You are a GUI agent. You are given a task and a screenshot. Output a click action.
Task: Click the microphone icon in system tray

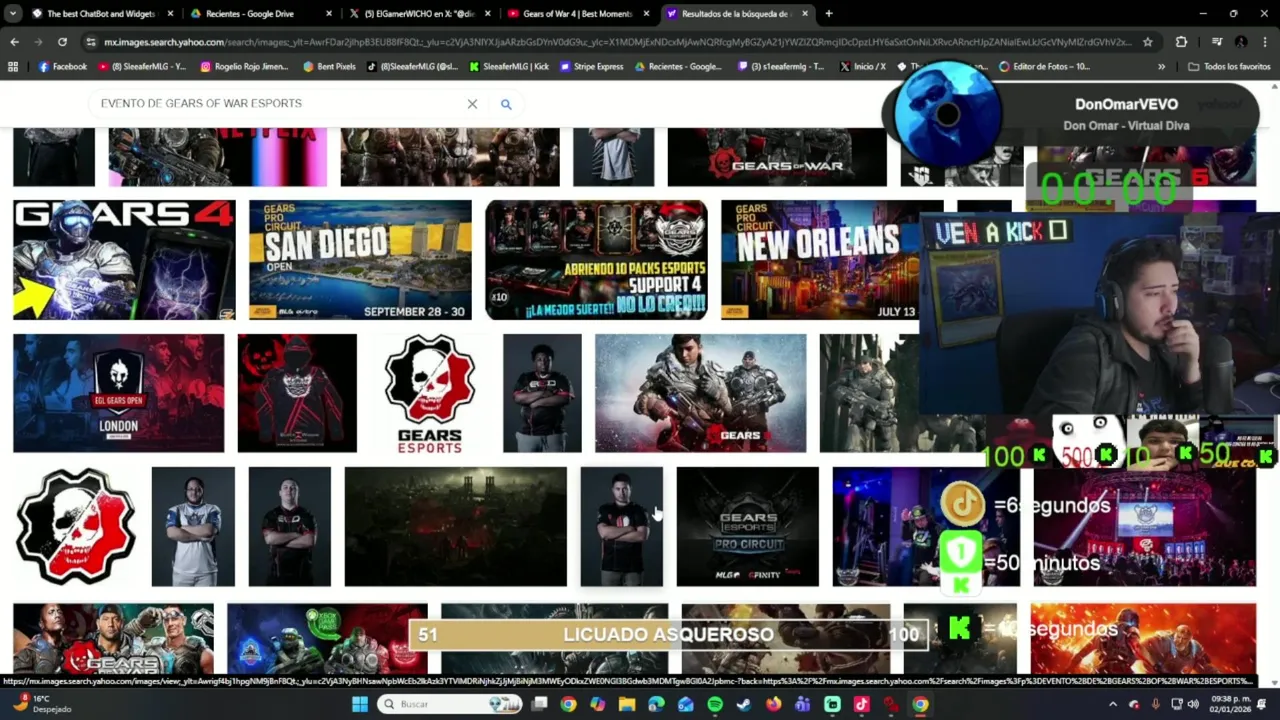[x=1155, y=704]
